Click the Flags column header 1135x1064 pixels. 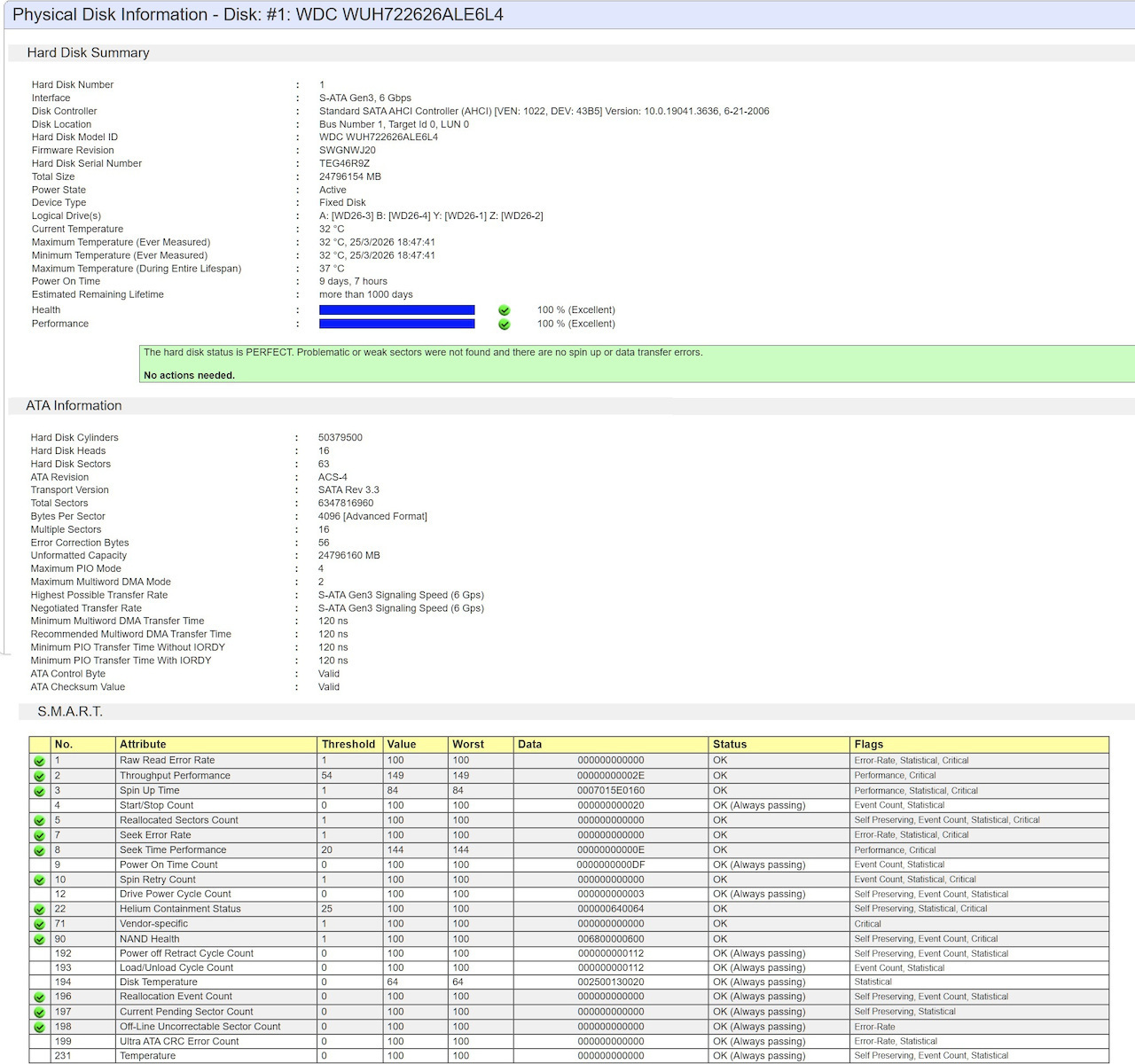coord(979,745)
